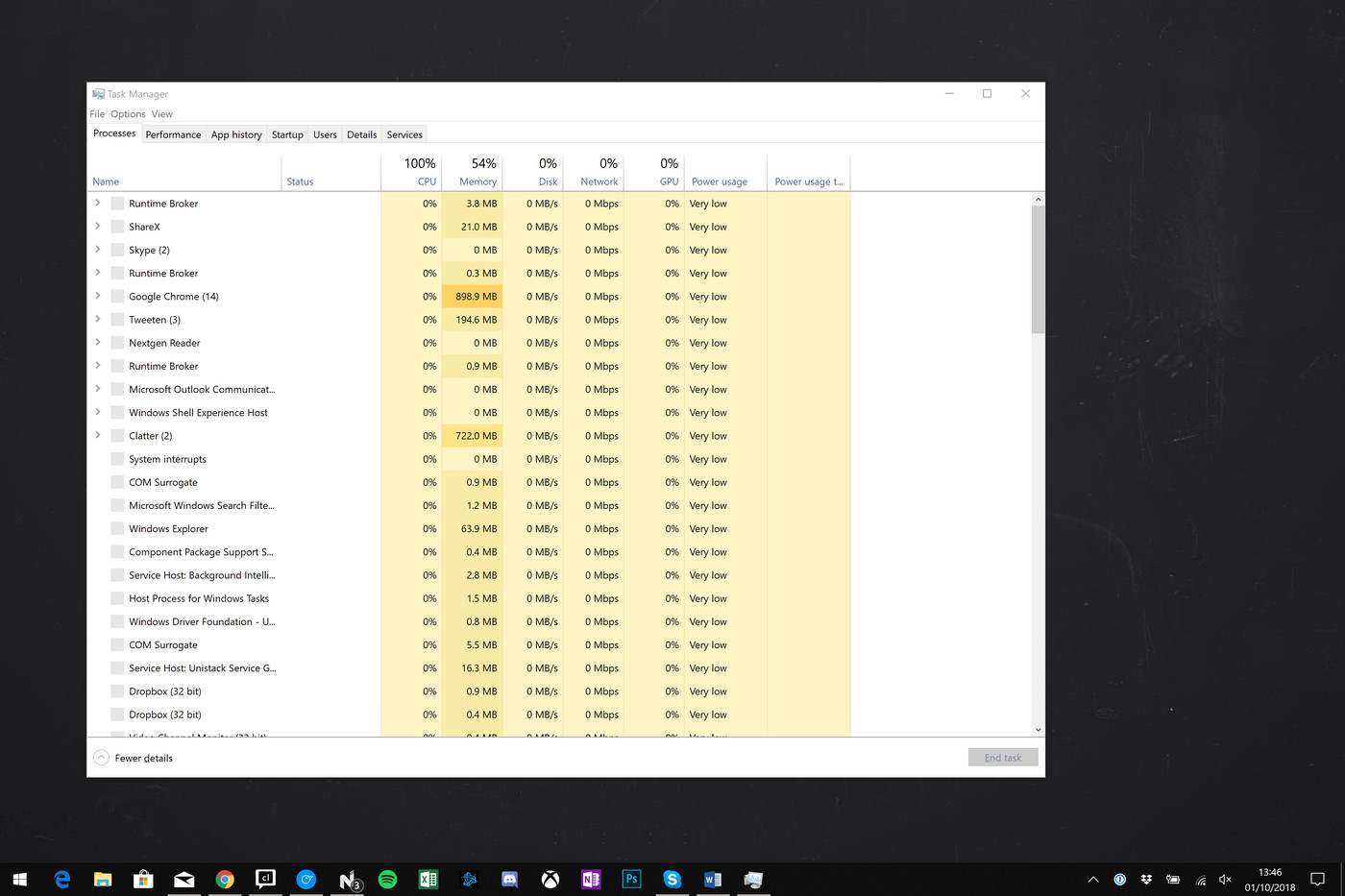Click the scrollbar up arrow
This screenshot has height=896, width=1345.
tap(1038, 199)
